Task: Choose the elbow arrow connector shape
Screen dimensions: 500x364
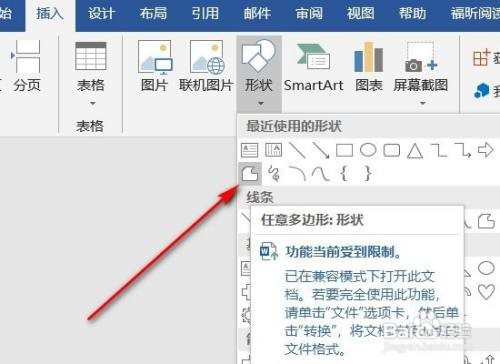Action: (x=462, y=150)
